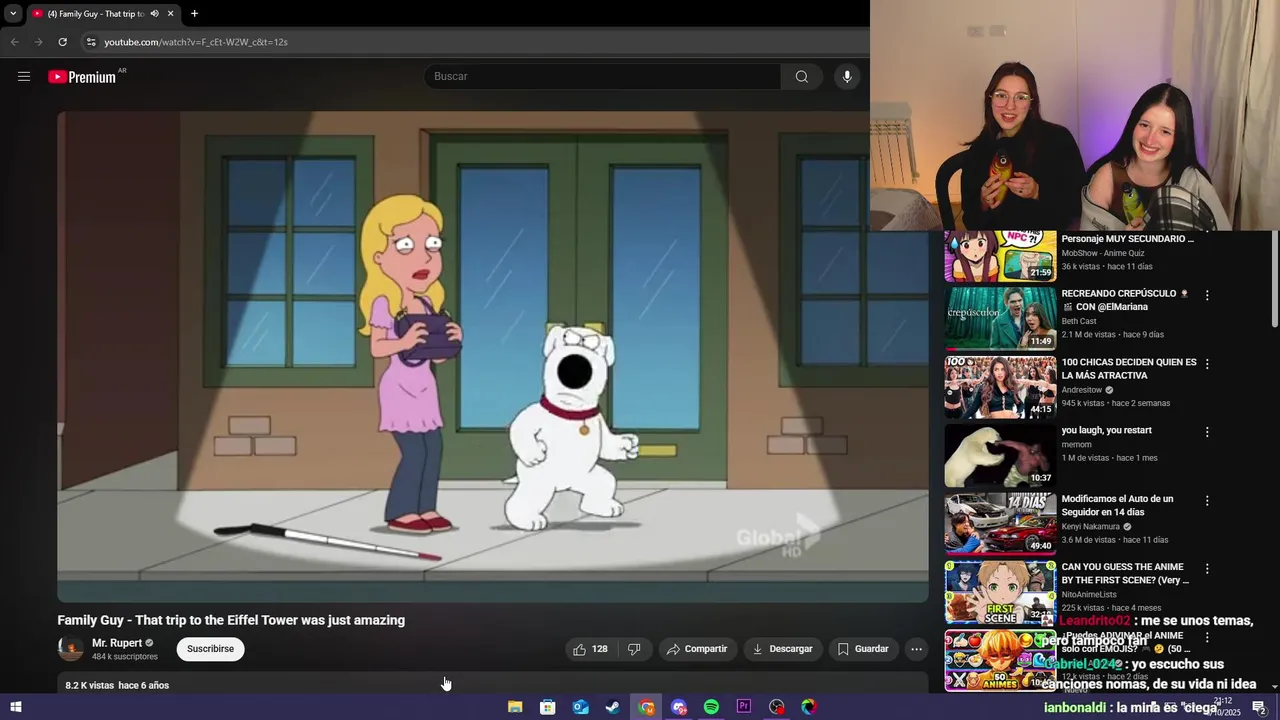Open Discord from taskbar

click(x=679, y=707)
